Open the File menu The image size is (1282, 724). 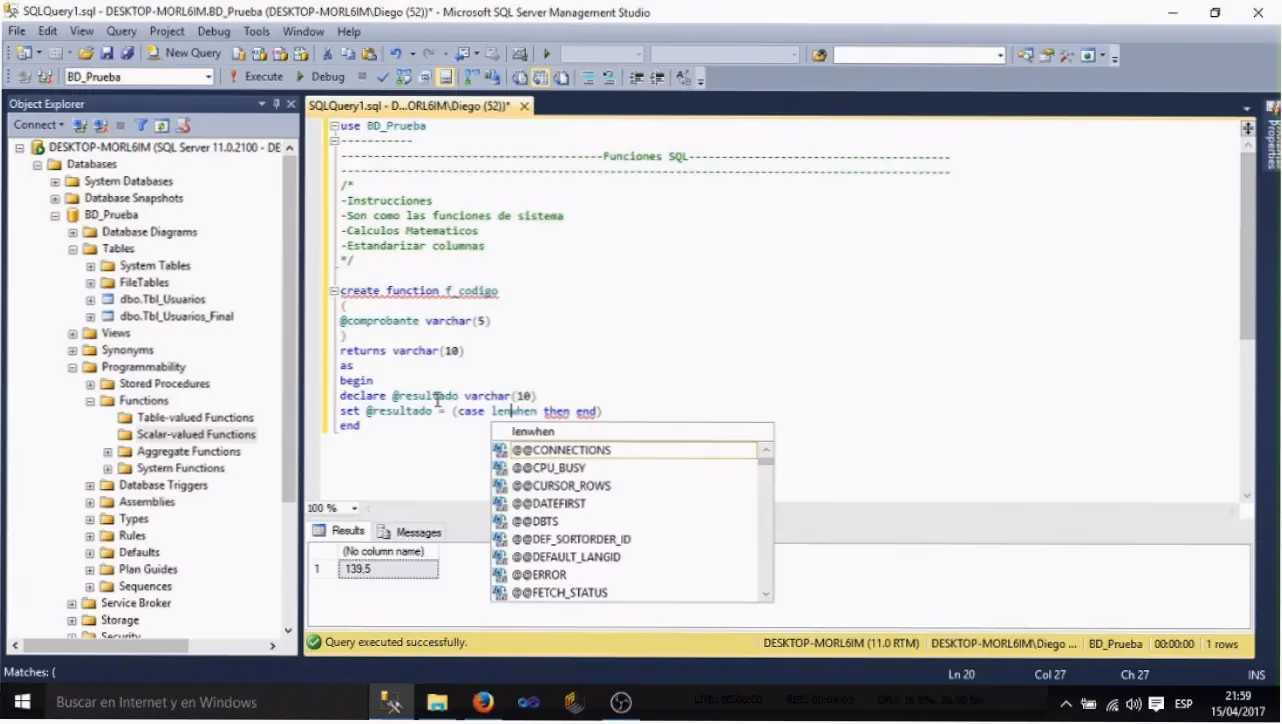pos(17,31)
